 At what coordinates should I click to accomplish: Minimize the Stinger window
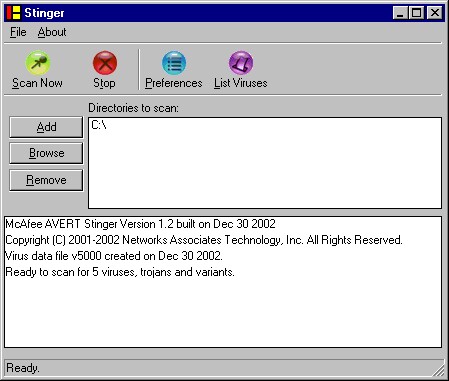(x=400, y=13)
